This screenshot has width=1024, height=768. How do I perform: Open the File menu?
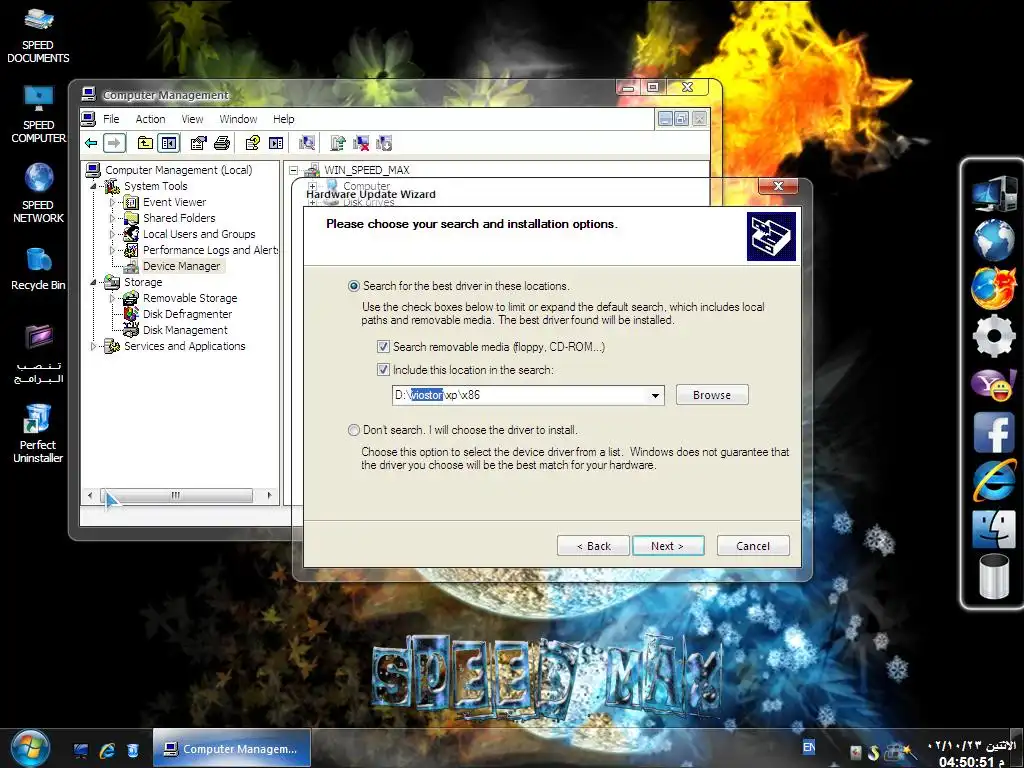111,119
